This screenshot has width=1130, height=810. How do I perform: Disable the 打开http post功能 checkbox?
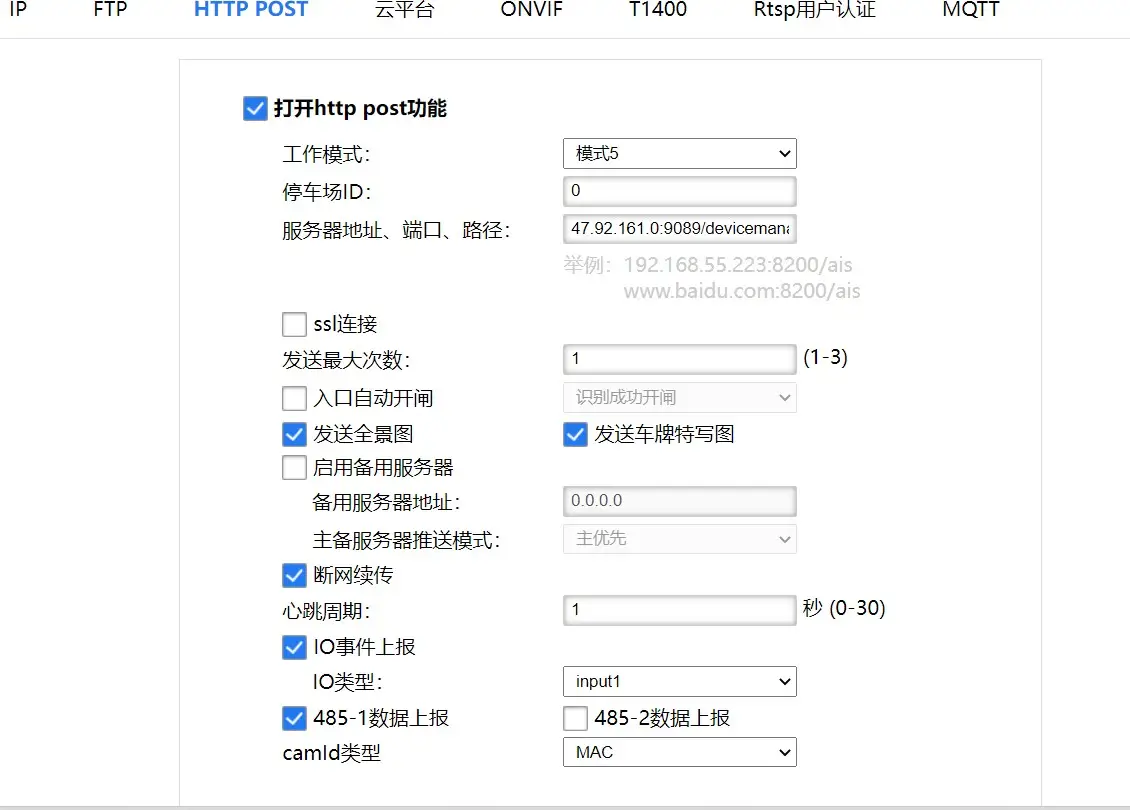click(x=255, y=108)
